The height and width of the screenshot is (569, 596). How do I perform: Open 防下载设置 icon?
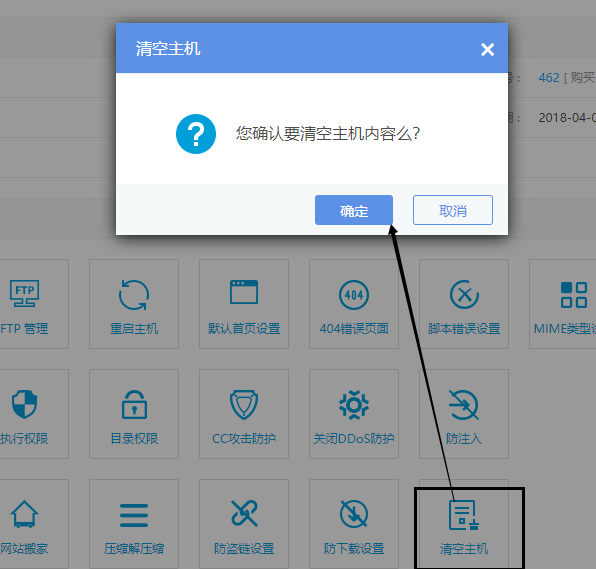coord(354,514)
